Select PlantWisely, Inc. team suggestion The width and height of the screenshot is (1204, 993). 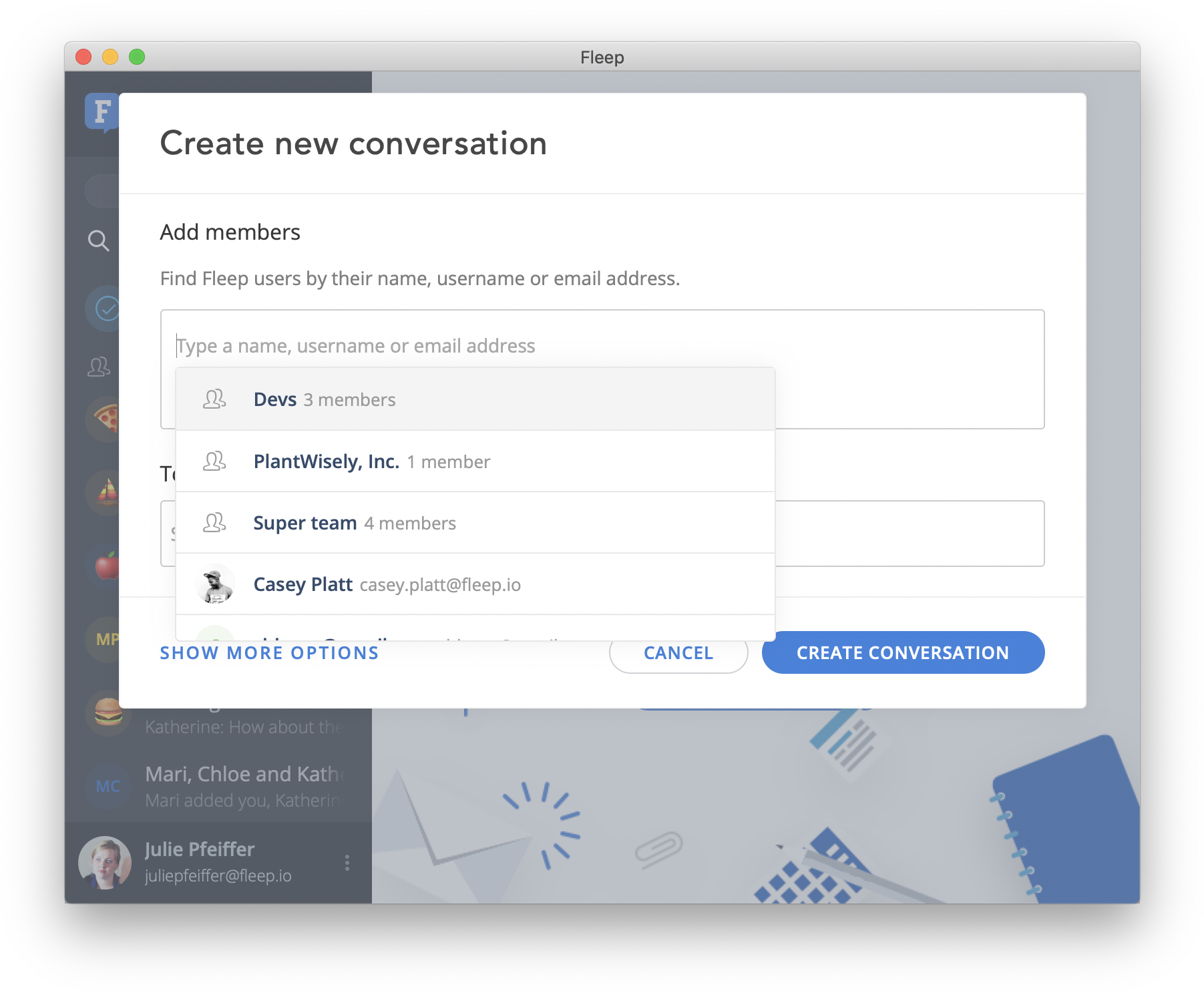475,461
